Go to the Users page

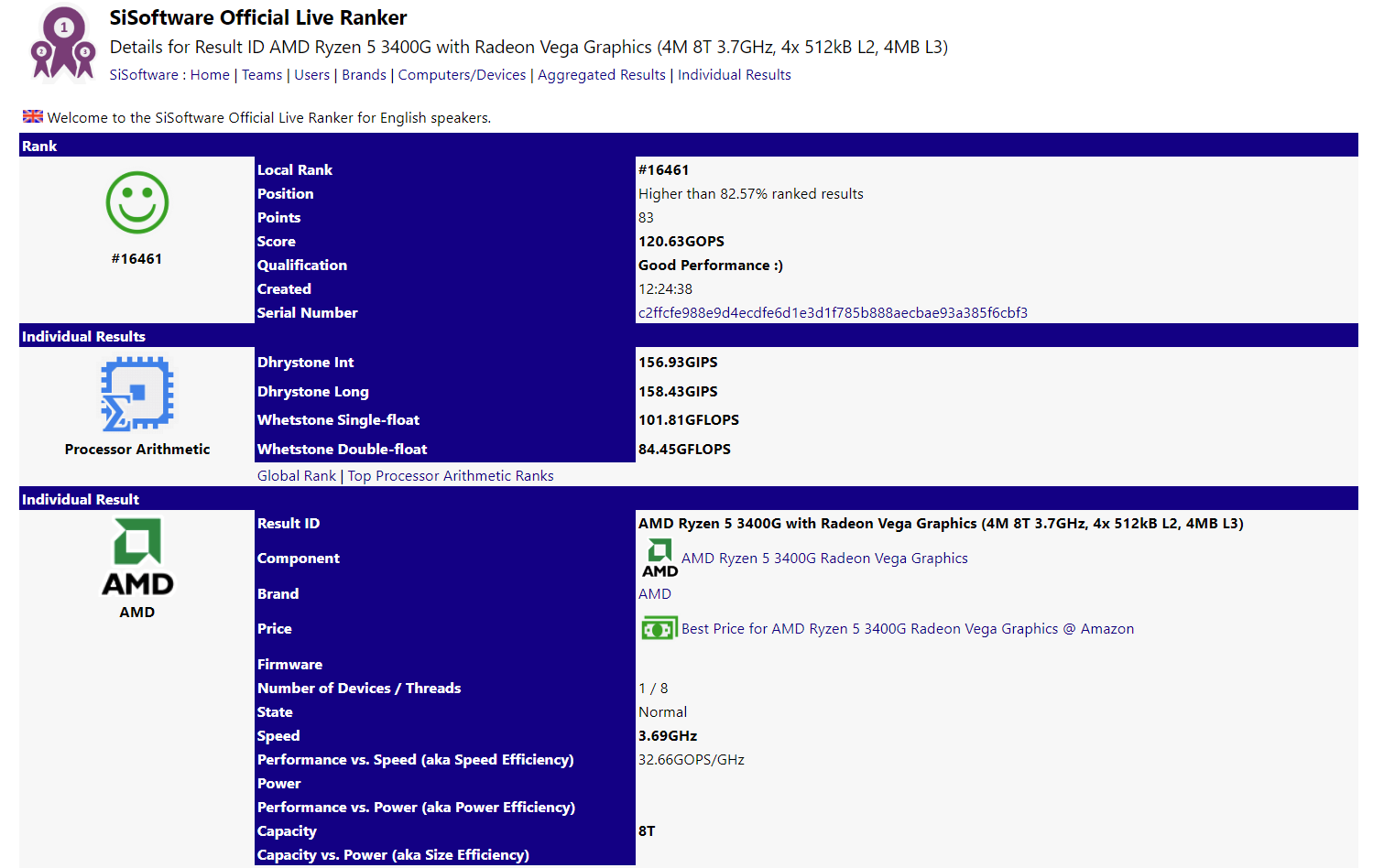[x=311, y=75]
